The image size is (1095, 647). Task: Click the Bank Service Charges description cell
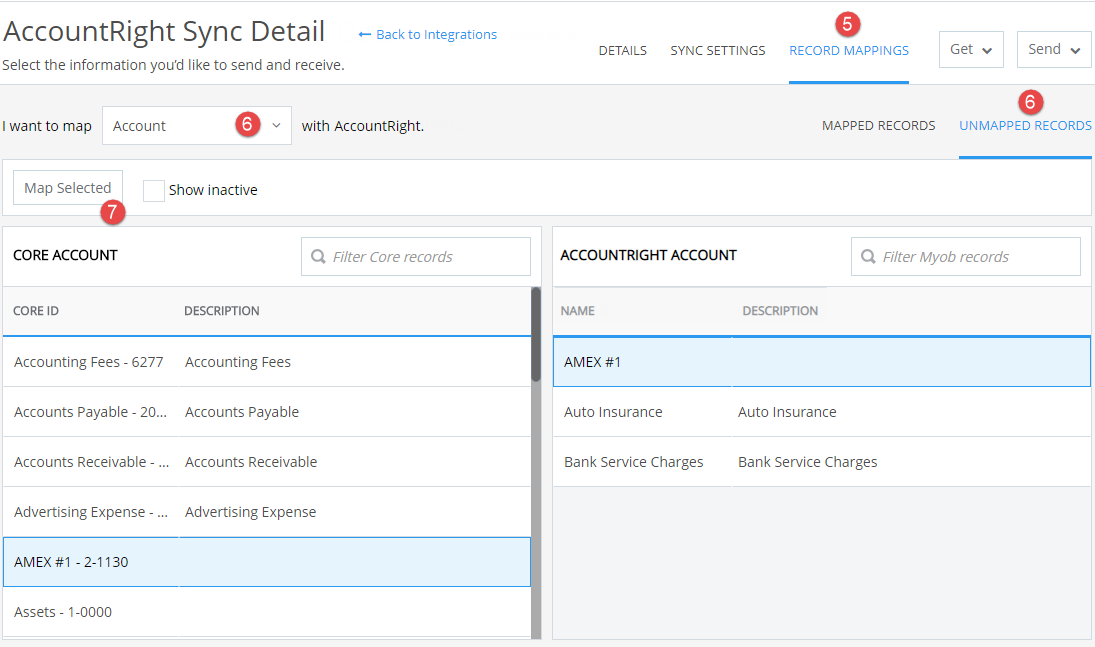point(807,462)
